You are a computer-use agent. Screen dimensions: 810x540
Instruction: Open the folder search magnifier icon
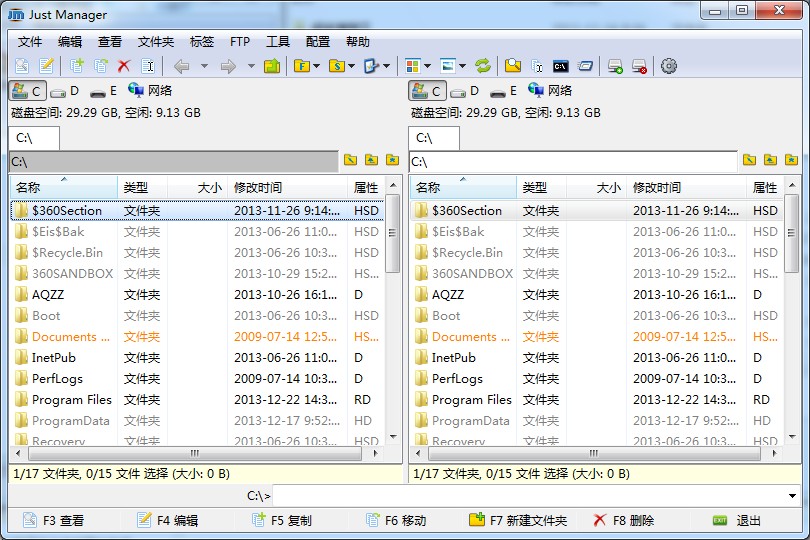513,66
